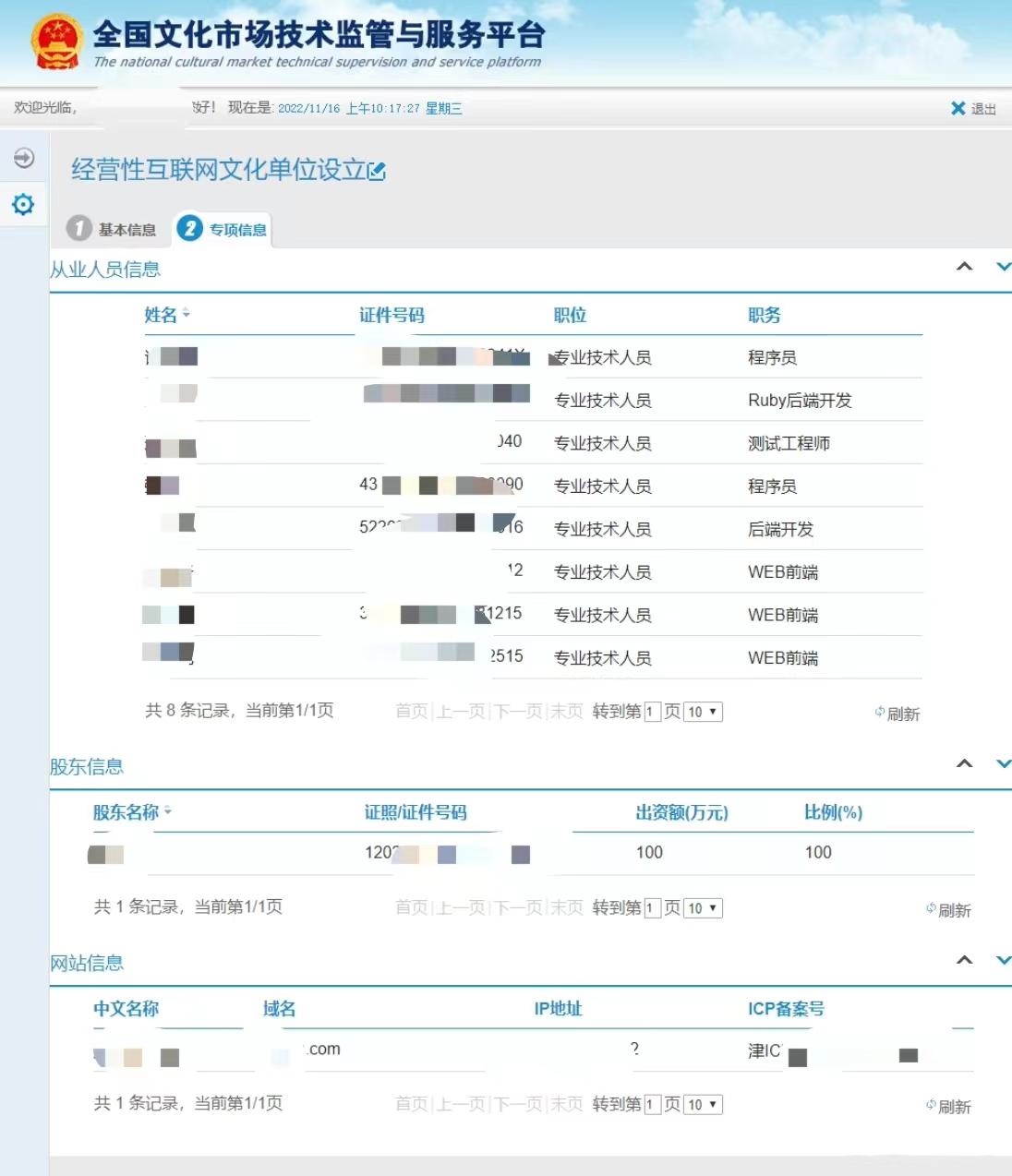Image resolution: width=1012 pixels, height=1176 pixels.
Task: Open page size dropdown in 网站信息 pagination
Action: pyautogui.click(x=703, y=1105)
